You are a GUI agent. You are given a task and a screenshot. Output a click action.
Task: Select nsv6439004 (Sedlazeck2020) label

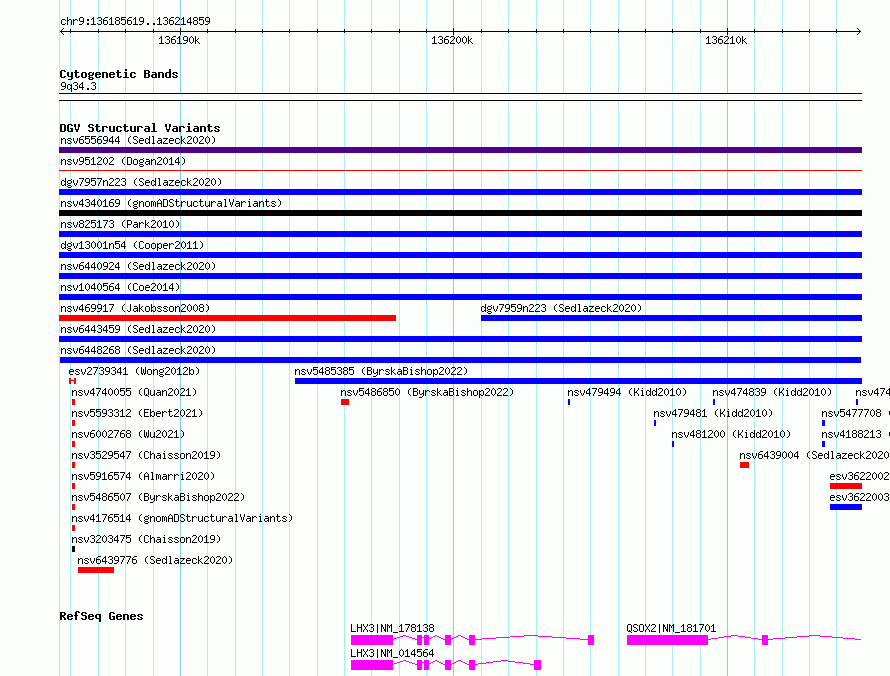point(815,455)
